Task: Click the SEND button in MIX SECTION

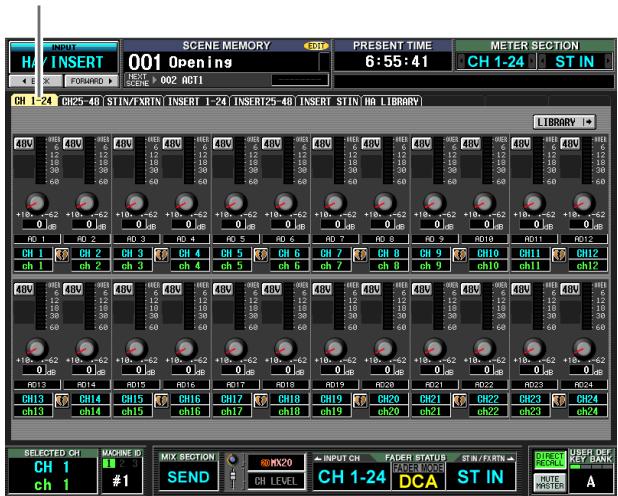Action: pyautogui.click(x=188, y=476)
